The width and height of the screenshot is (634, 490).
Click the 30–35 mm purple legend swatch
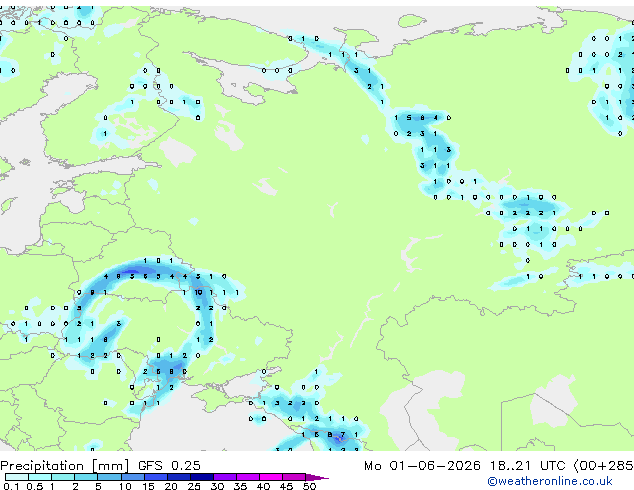tap(224, 477)
